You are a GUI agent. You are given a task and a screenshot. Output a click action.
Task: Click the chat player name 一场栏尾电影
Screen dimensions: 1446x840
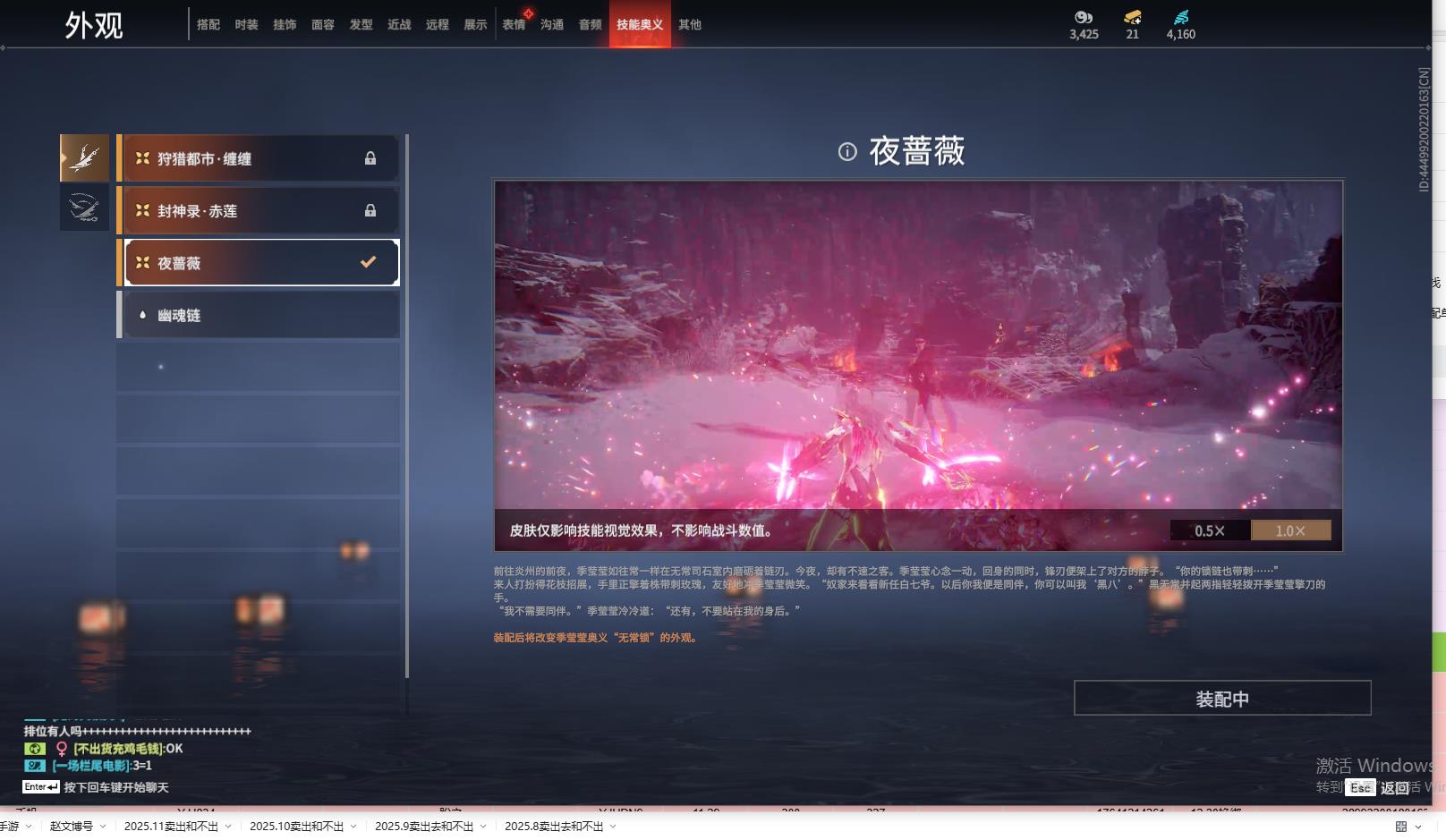coord(90,766)
